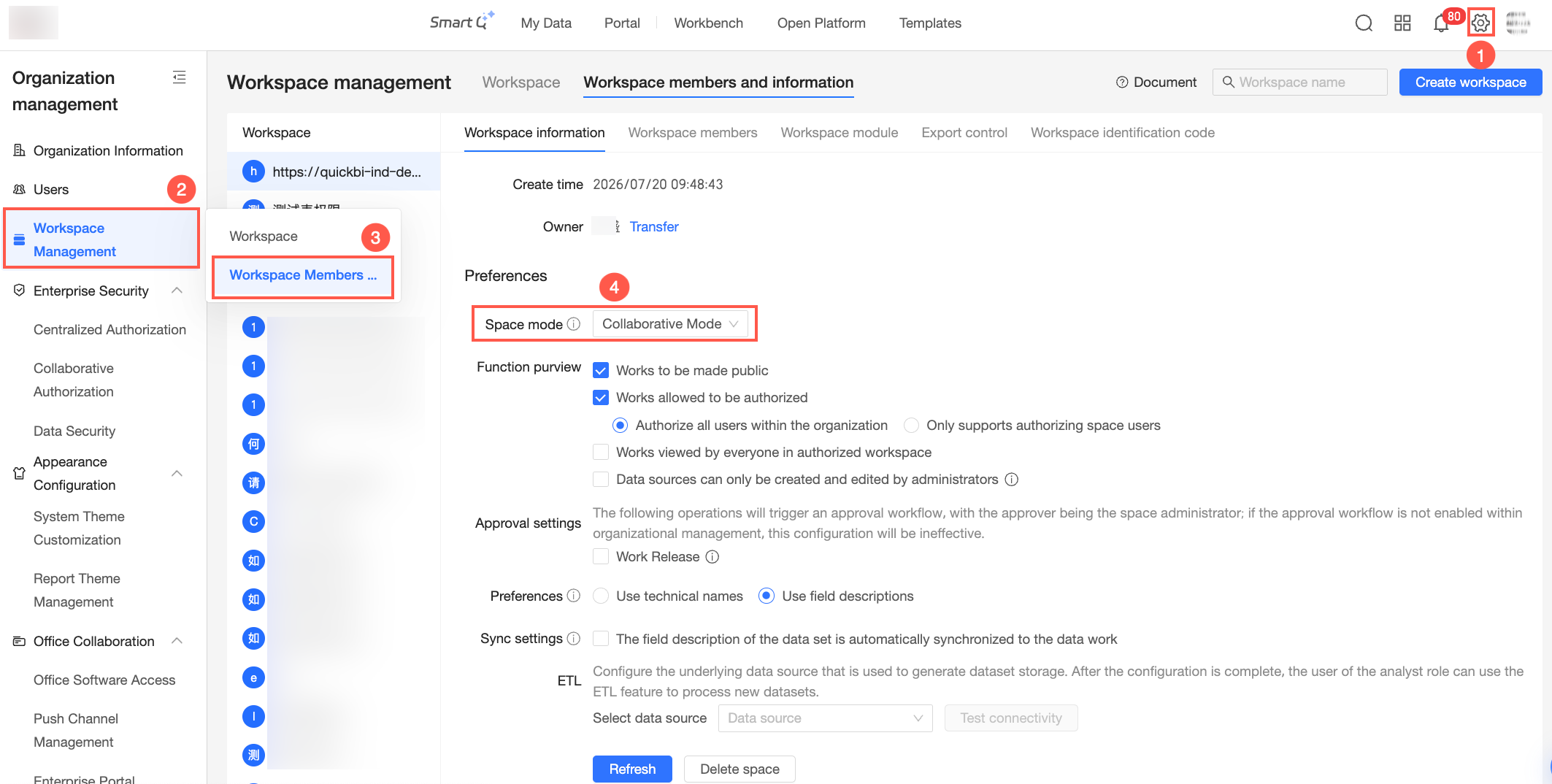
Task: Switch to the Export control tab
Action: tap(964, 133)
